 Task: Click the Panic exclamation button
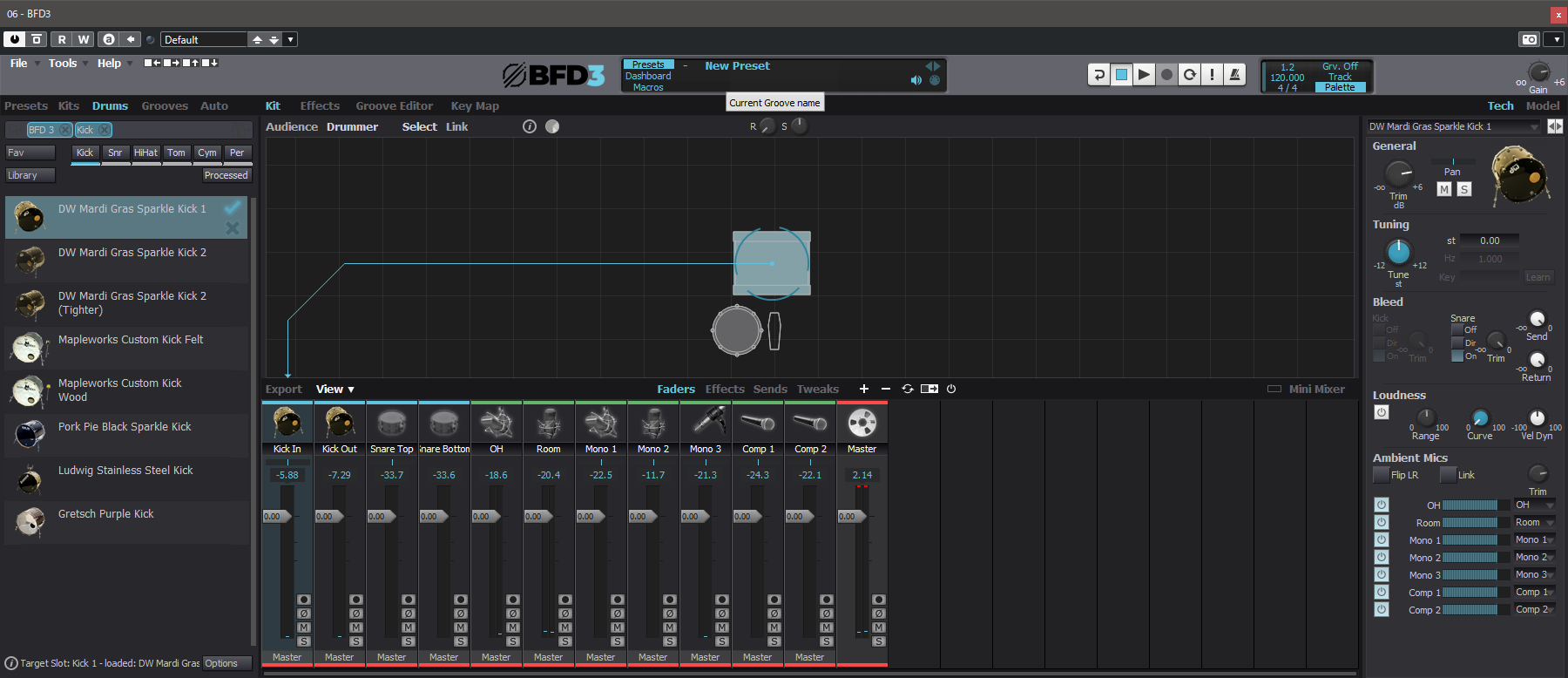[1213, 75]
